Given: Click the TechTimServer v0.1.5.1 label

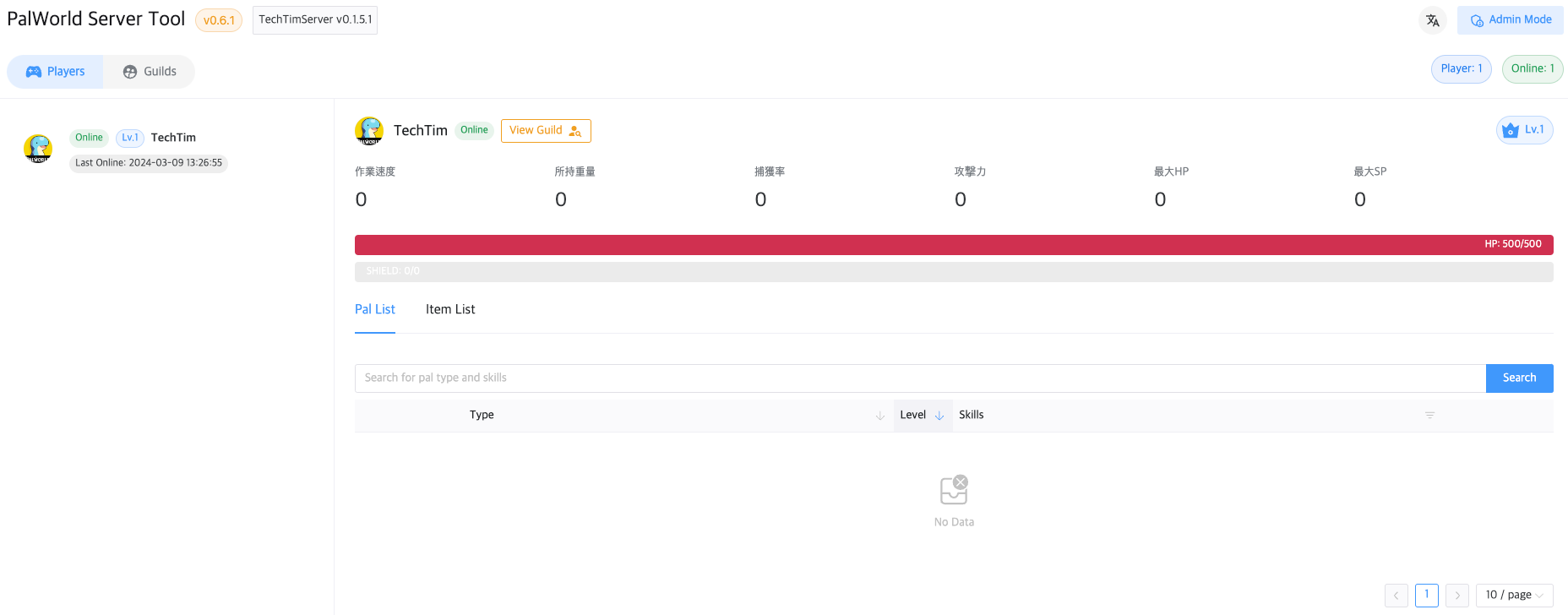Looking at the screenshot, I should pyautogui.click(x=315, y=20).
